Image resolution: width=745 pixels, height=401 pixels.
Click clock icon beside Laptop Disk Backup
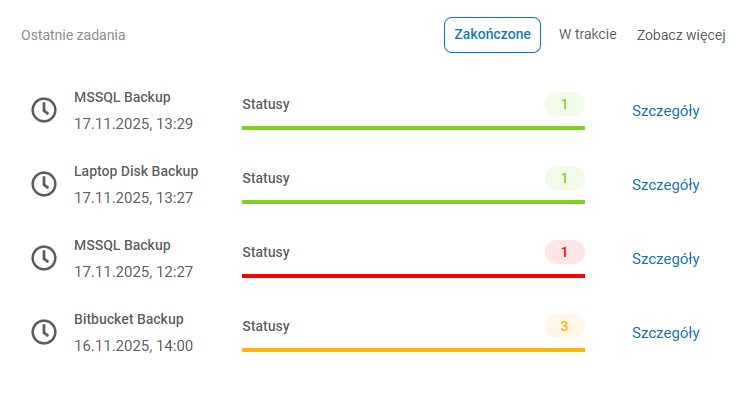[x=44, y=184]
